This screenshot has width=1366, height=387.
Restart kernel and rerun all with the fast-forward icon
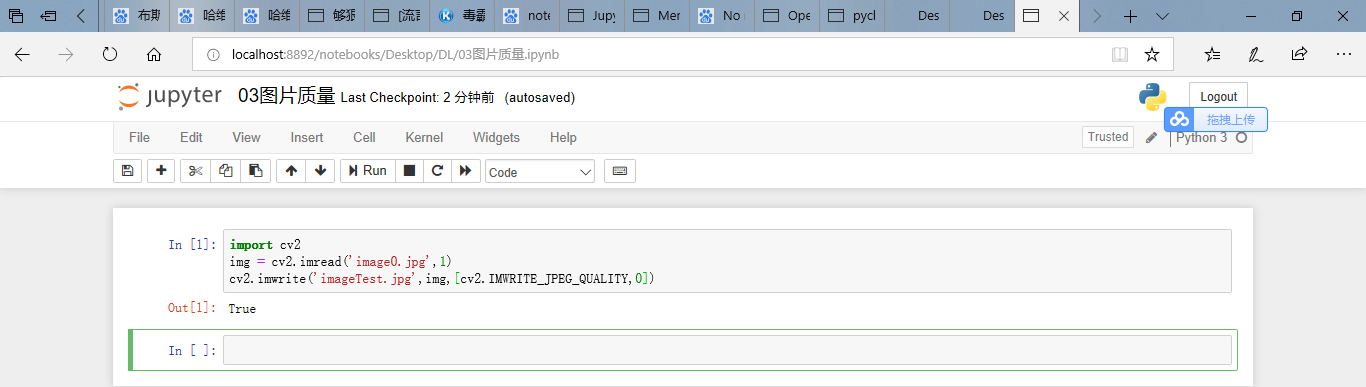pos(465,171)
